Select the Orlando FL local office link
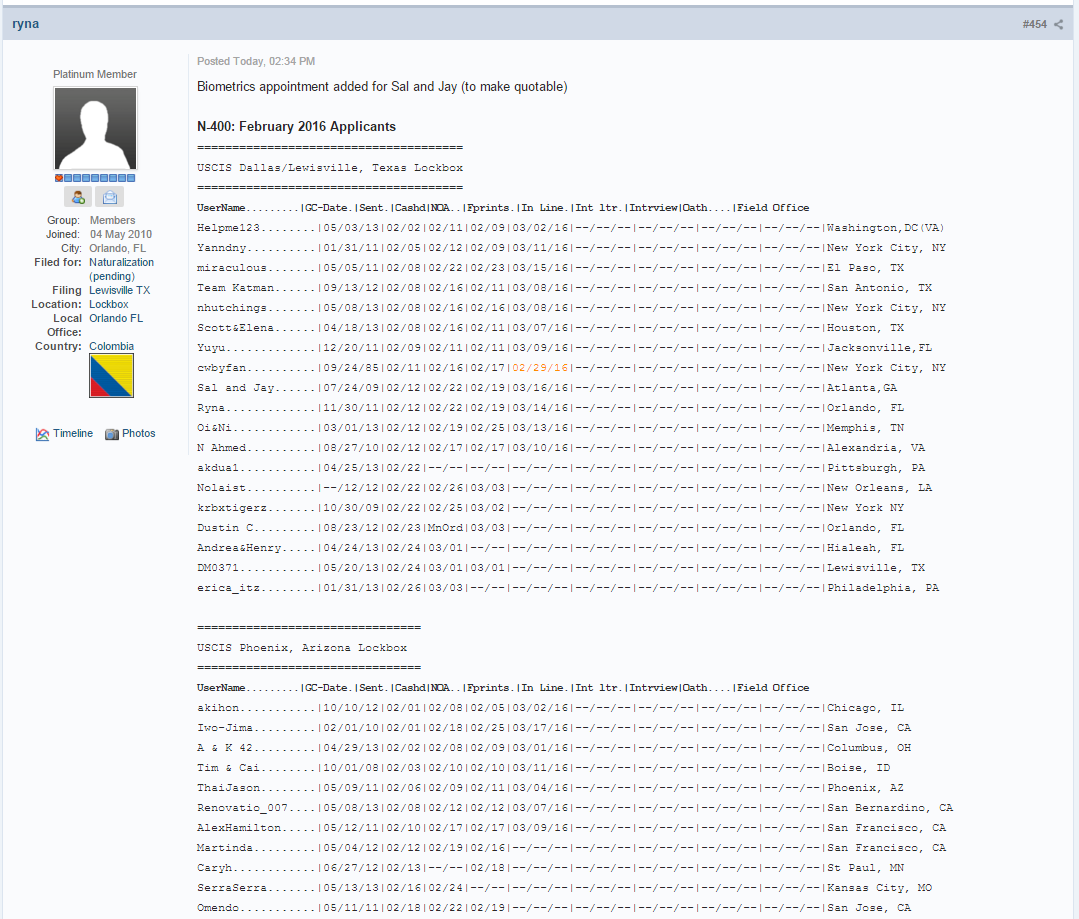Image resolution: width=1079 pixels, height=919 pixels. [x=115, y=318]
